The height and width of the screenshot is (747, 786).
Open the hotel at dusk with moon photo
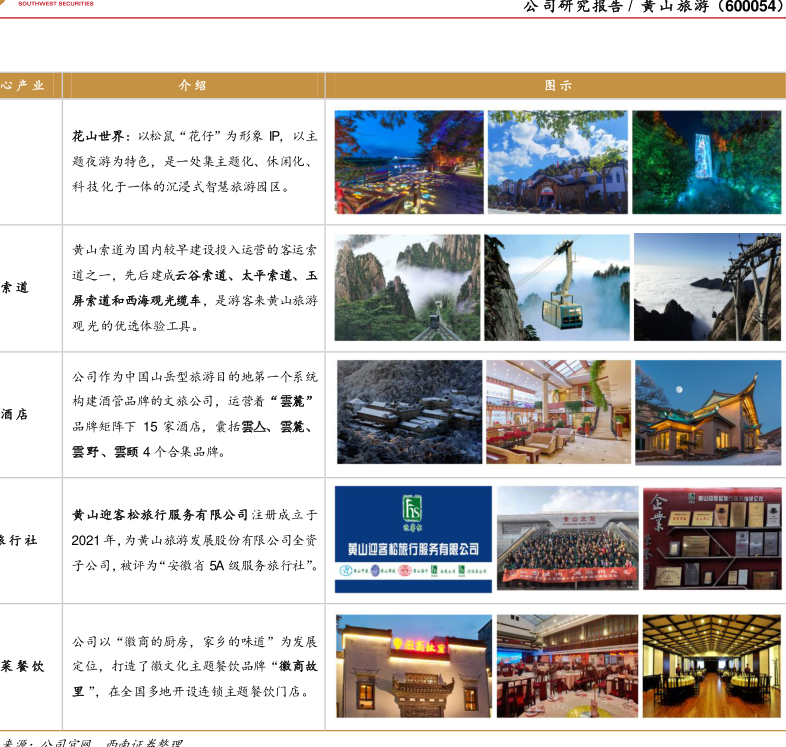[x=707, y=412]
